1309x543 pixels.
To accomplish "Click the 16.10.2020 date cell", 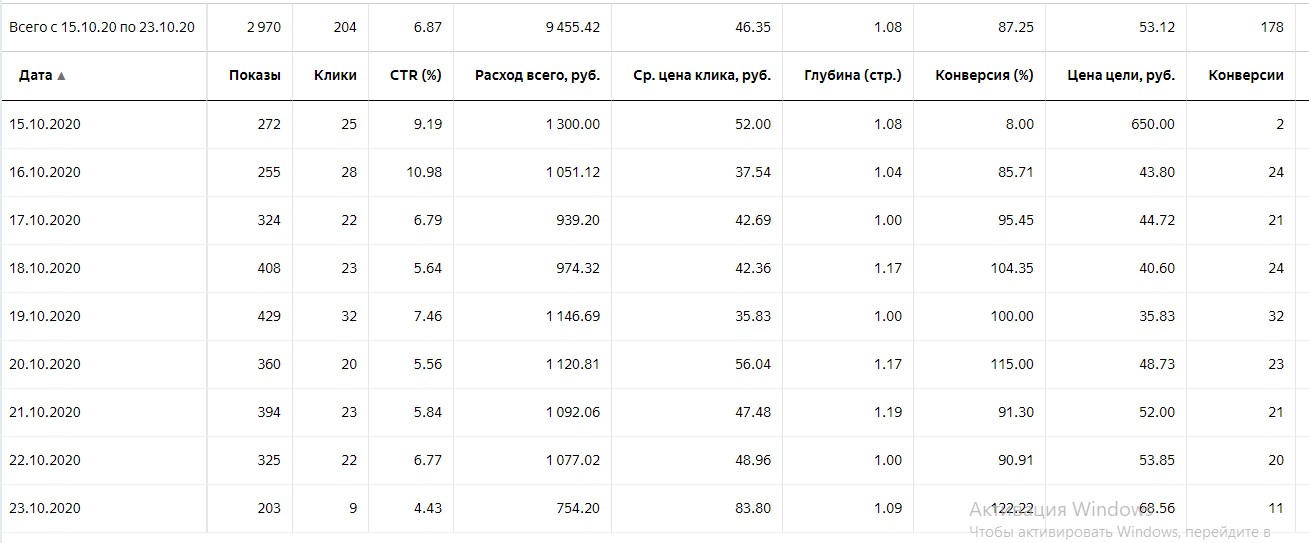I will 45,172.
